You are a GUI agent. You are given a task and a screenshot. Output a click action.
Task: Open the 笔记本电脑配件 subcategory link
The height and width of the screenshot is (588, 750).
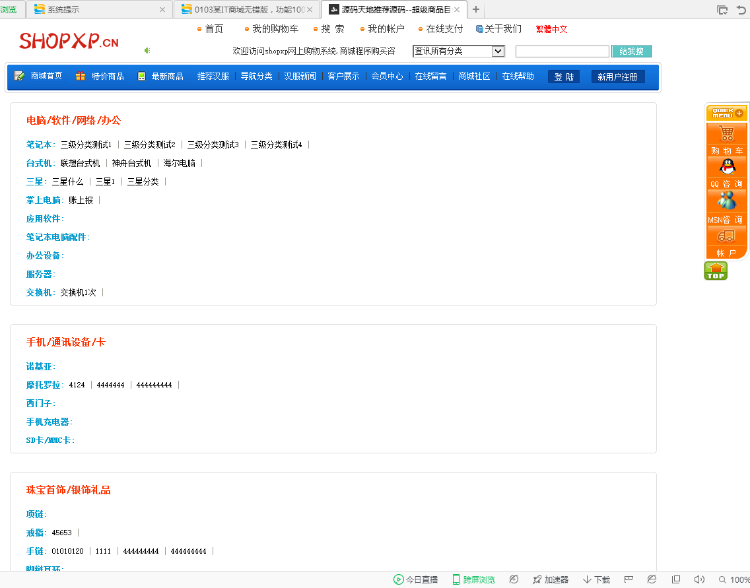click(x=56, y=237)
